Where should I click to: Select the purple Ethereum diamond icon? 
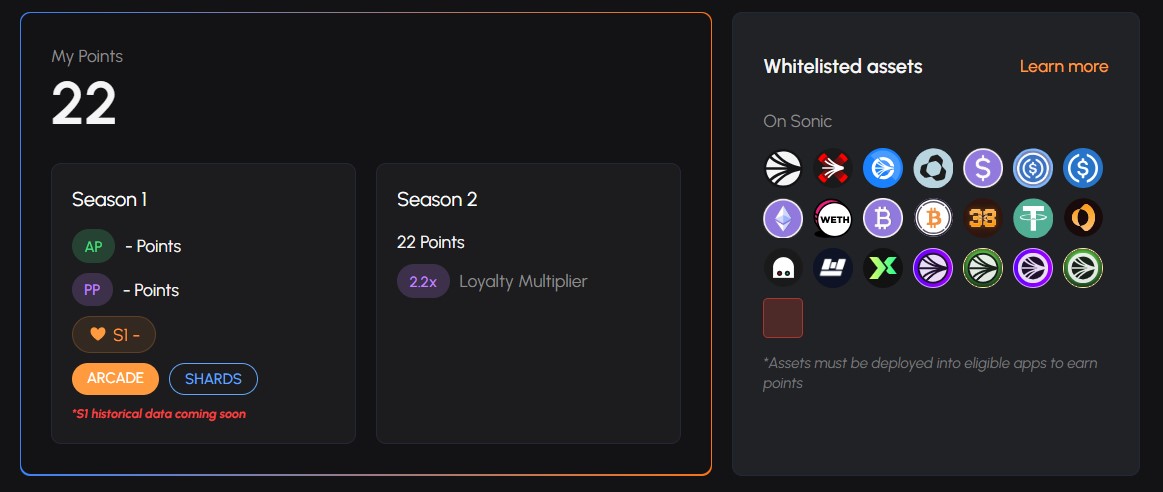(783, 218)
